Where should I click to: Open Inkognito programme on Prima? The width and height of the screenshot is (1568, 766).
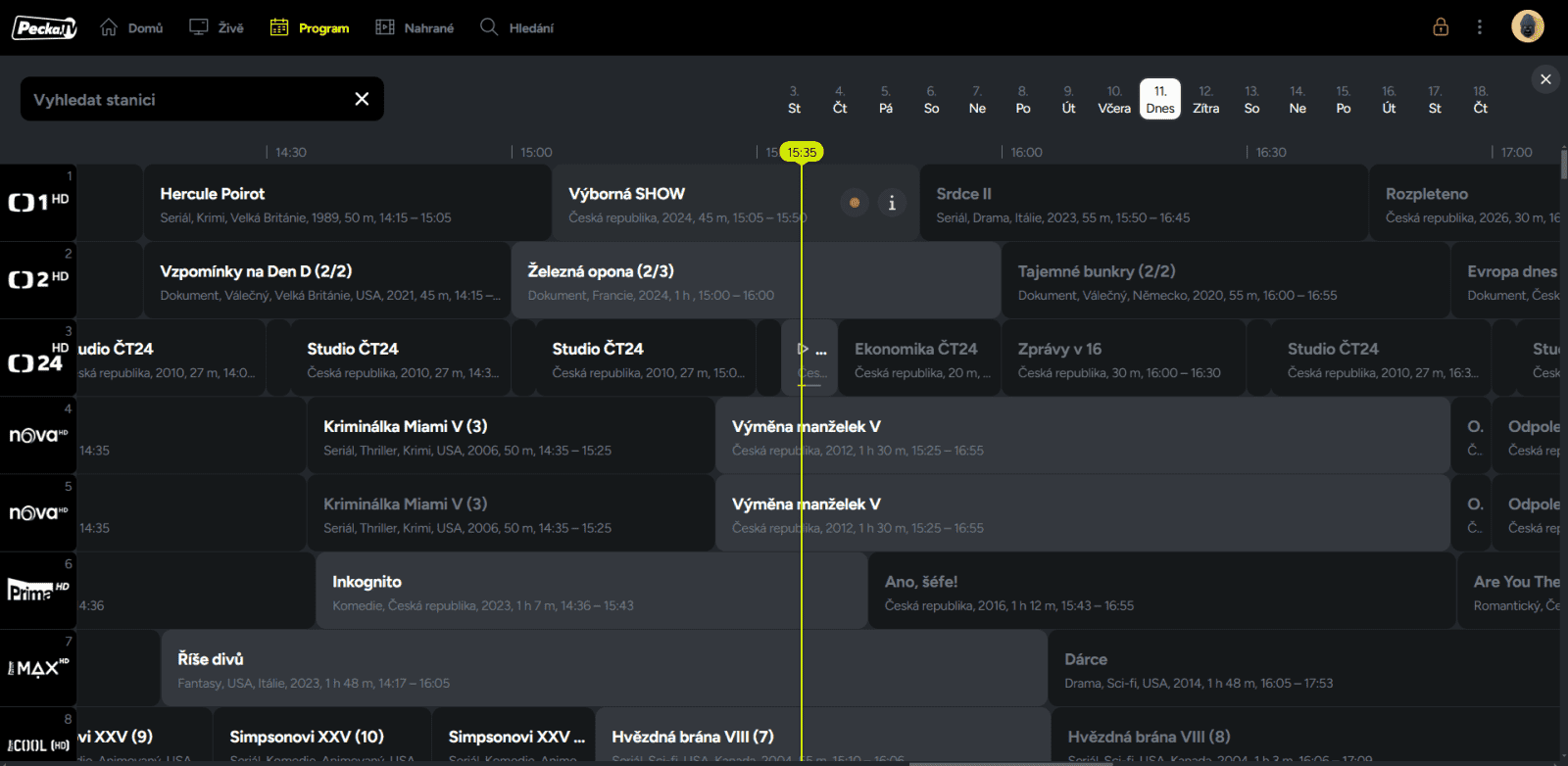(591, 591)
